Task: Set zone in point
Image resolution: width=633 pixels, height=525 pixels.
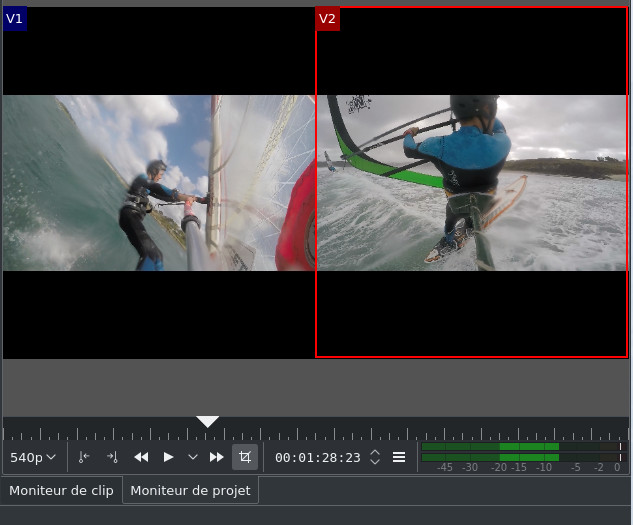Action: [x=84, y=457]
